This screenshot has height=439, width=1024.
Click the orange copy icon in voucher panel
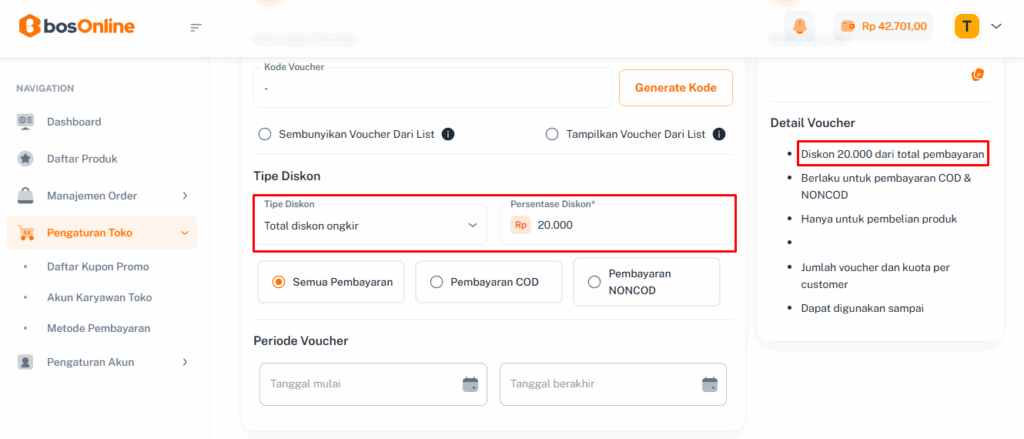tap(977, 75)
